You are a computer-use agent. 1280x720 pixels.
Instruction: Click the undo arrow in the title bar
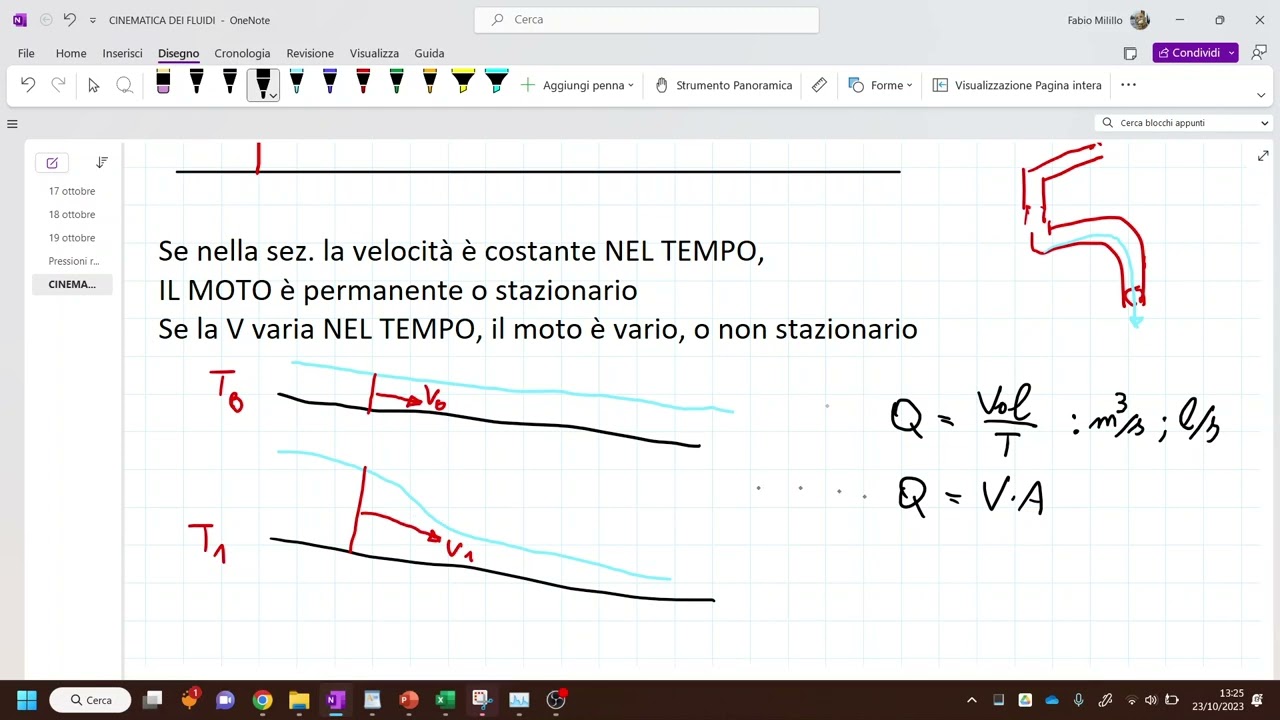[x=69, y=19]
